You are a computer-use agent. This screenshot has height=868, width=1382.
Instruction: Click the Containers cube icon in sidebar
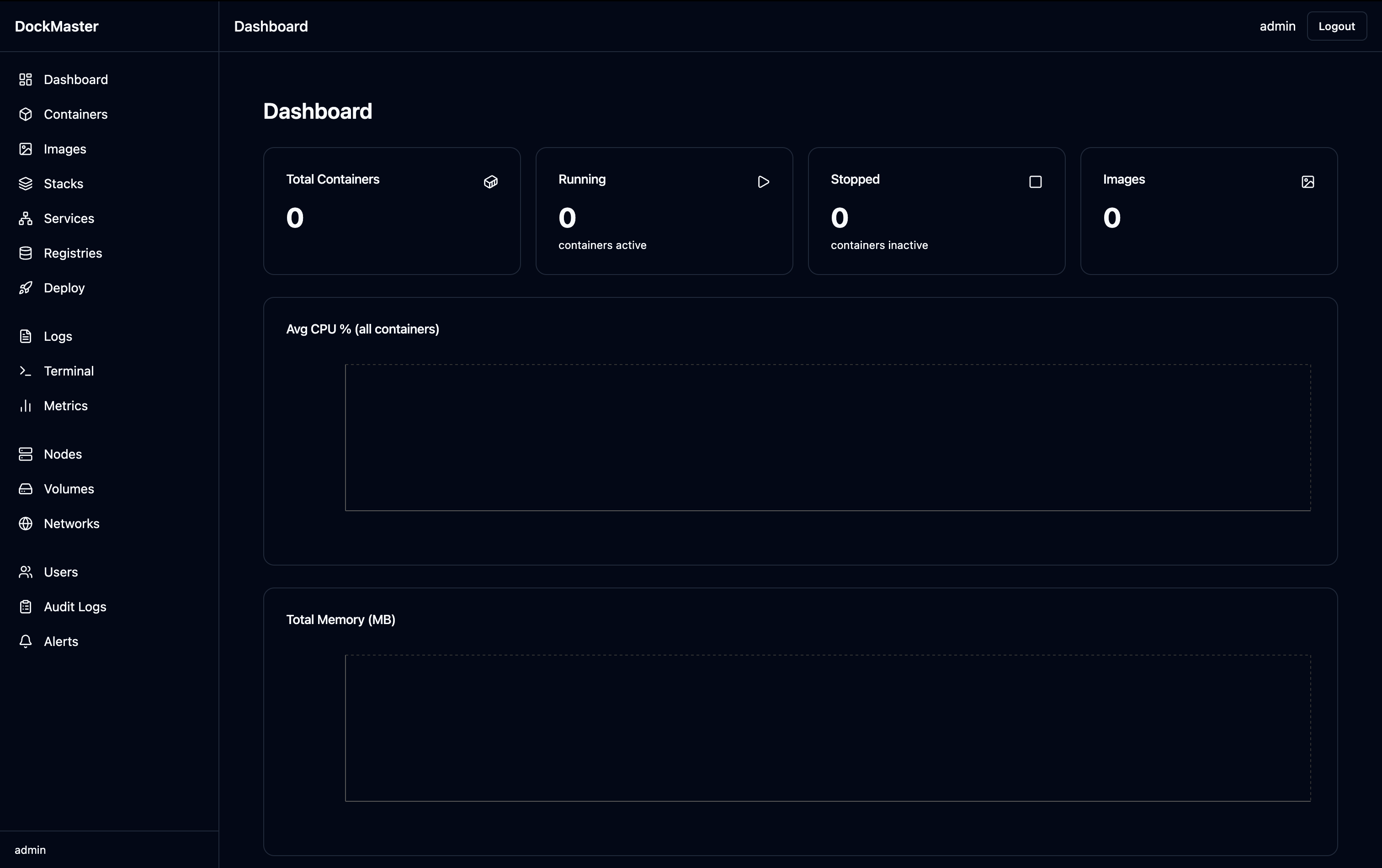[25, 114]
